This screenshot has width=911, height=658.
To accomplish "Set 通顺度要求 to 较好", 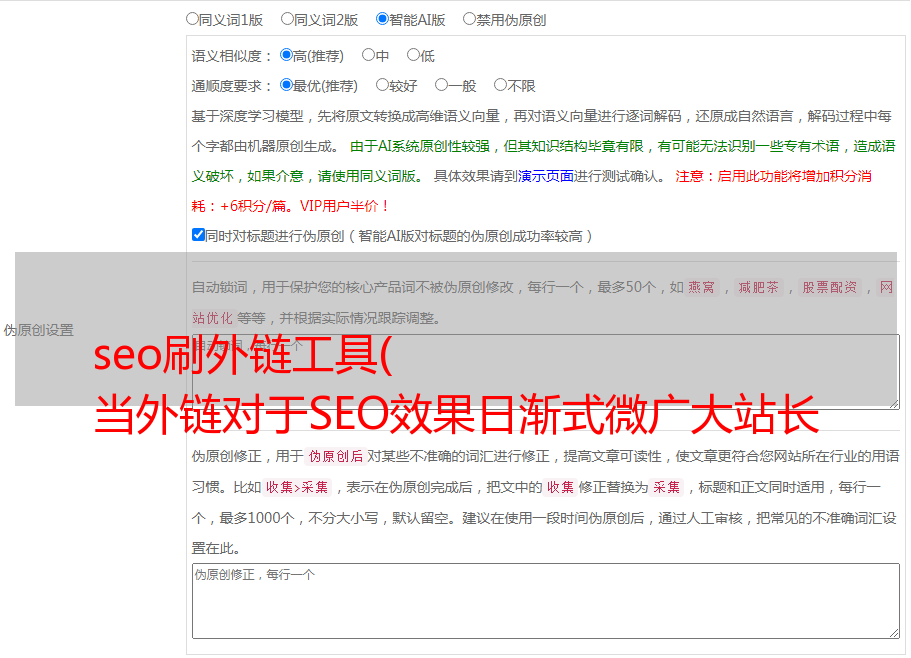I will pos(382,85).
